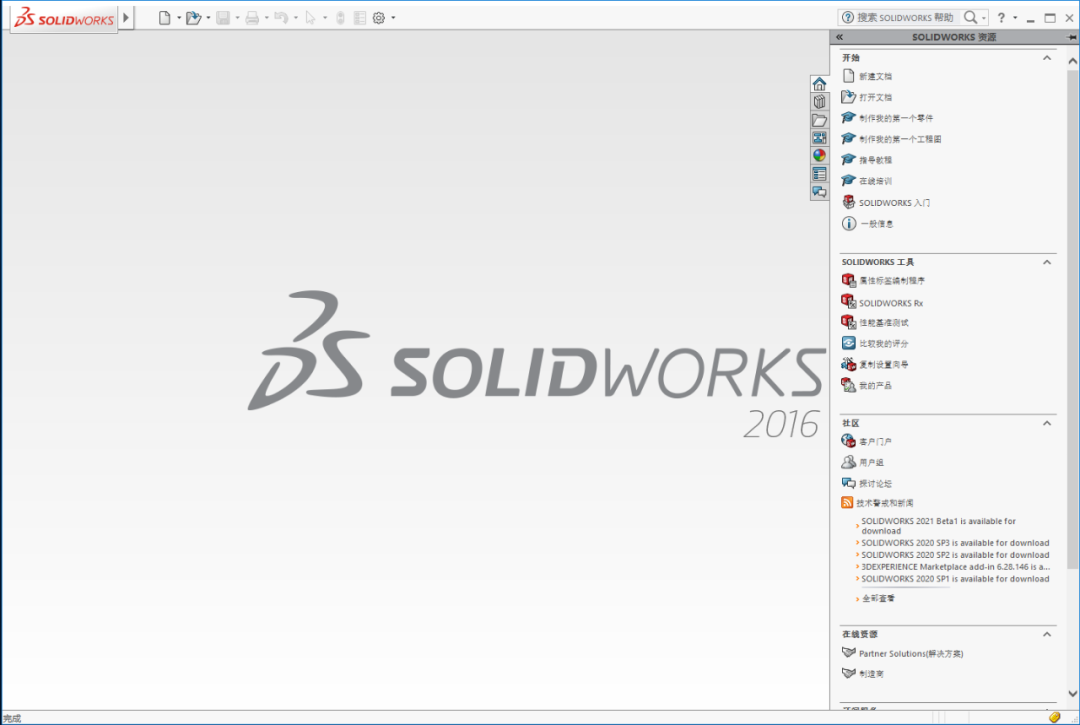Screen dimensions: 1080x725
Task: Open the dropdown arrow next to Select
Action: [324, 18]
